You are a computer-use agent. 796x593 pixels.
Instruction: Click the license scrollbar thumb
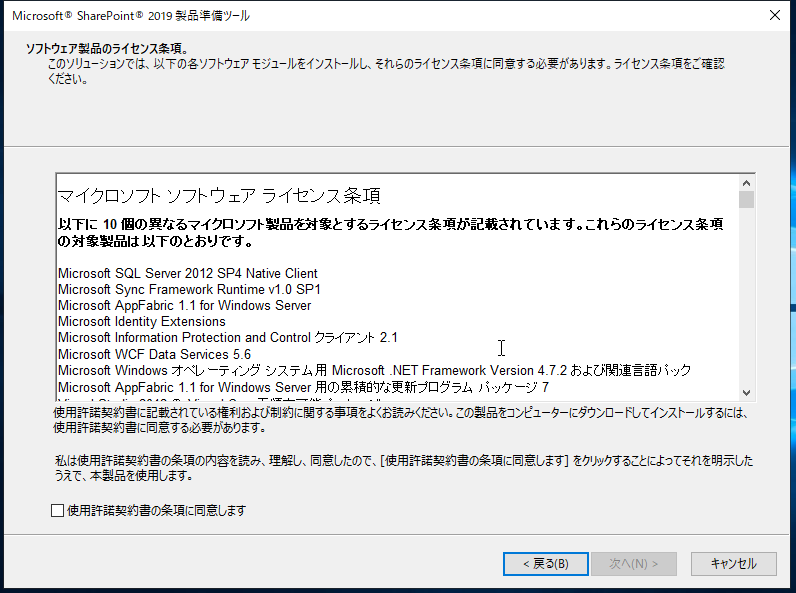[x=746, y=200]
